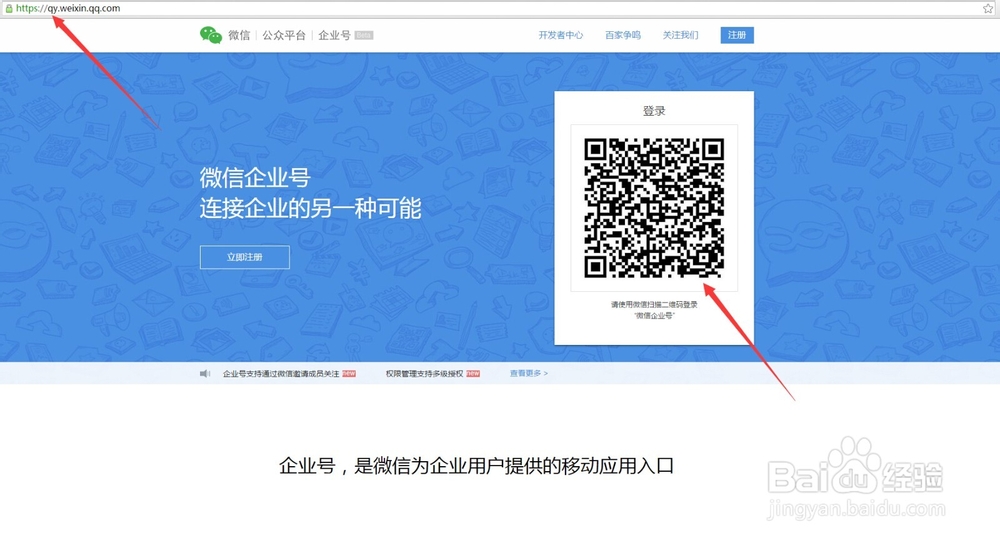Click the 查看更多 link
The width and height of the screenshot is (1000, 543).
coord(528,373)
